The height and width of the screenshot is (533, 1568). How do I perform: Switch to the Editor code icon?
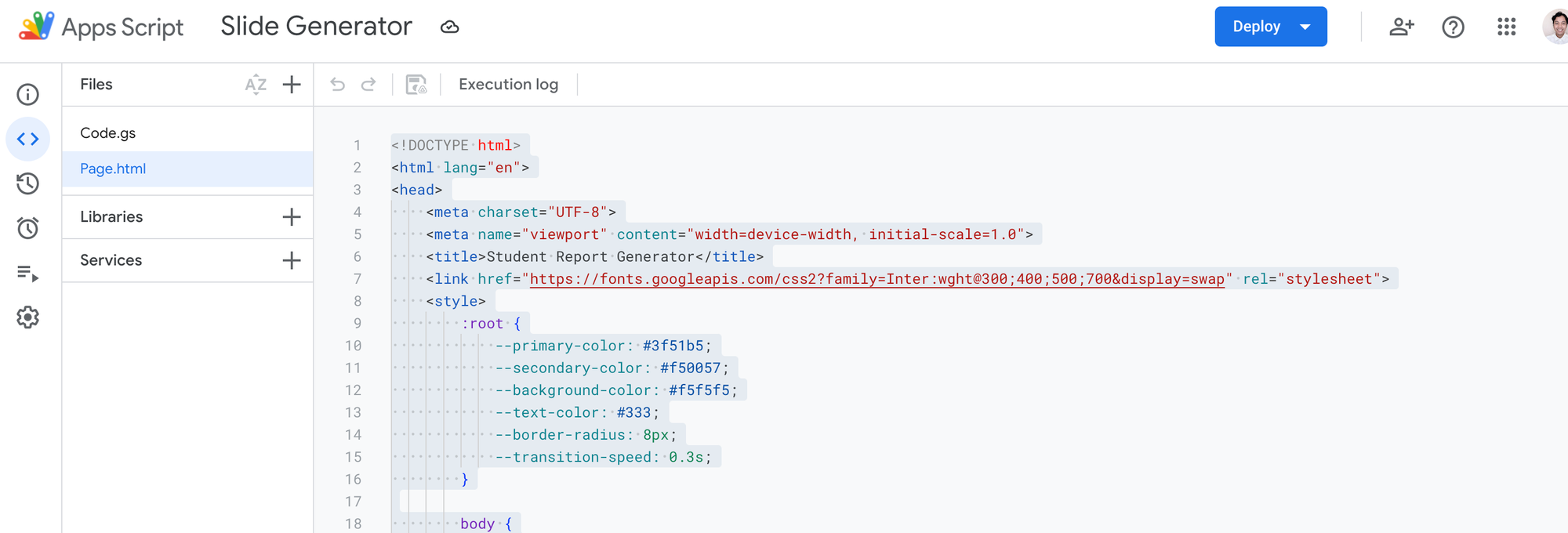point(28,140)
